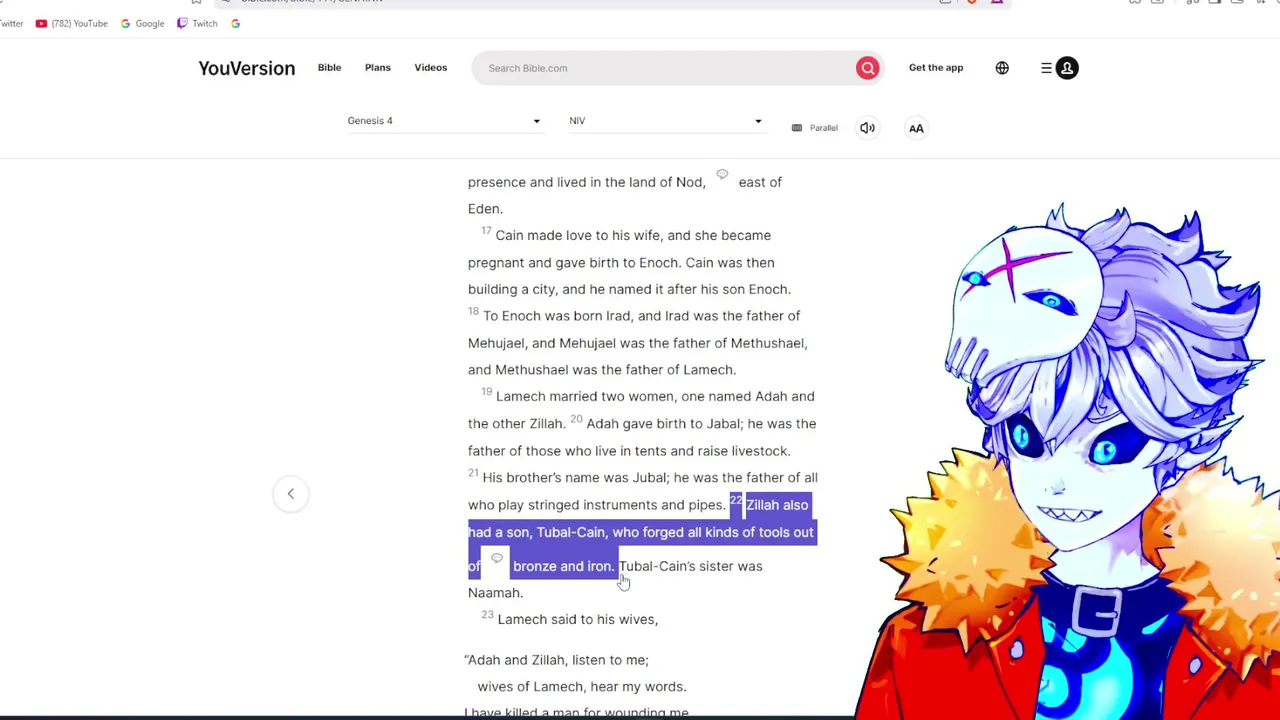The height and width of the screenshot is (720, 1280).
Task: Open YouTube bookmark in bookmarks bar
Action: pyautogui.click(x=71, y=23)
